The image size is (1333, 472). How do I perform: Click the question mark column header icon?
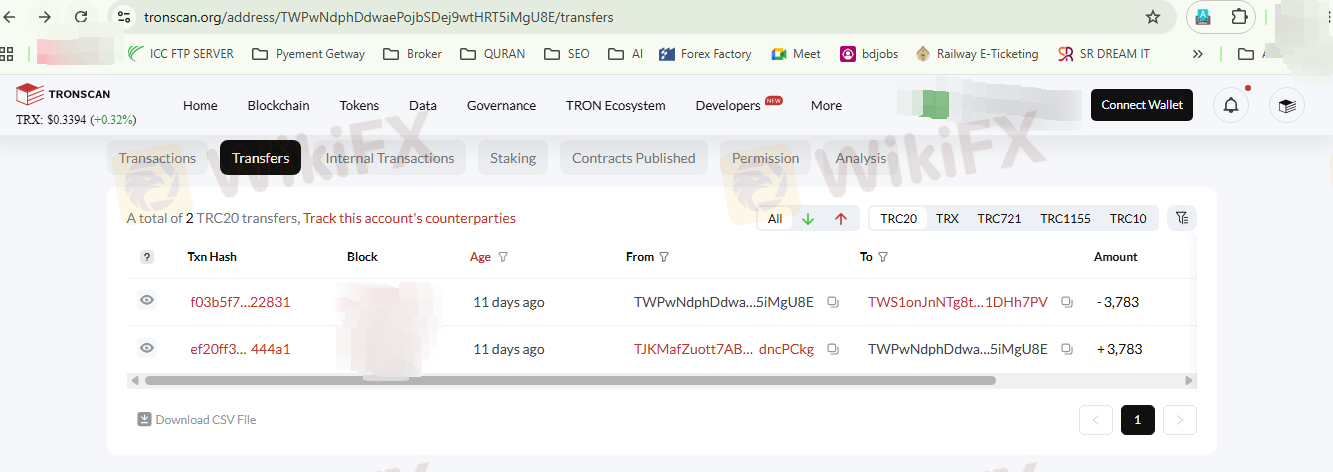147,257
